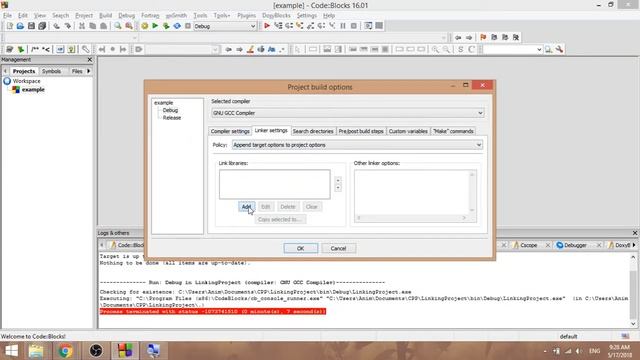Open the Cscope log tab
Image resolution: width=640 pixels, height=360 pixels.
(x=529, y=245)
